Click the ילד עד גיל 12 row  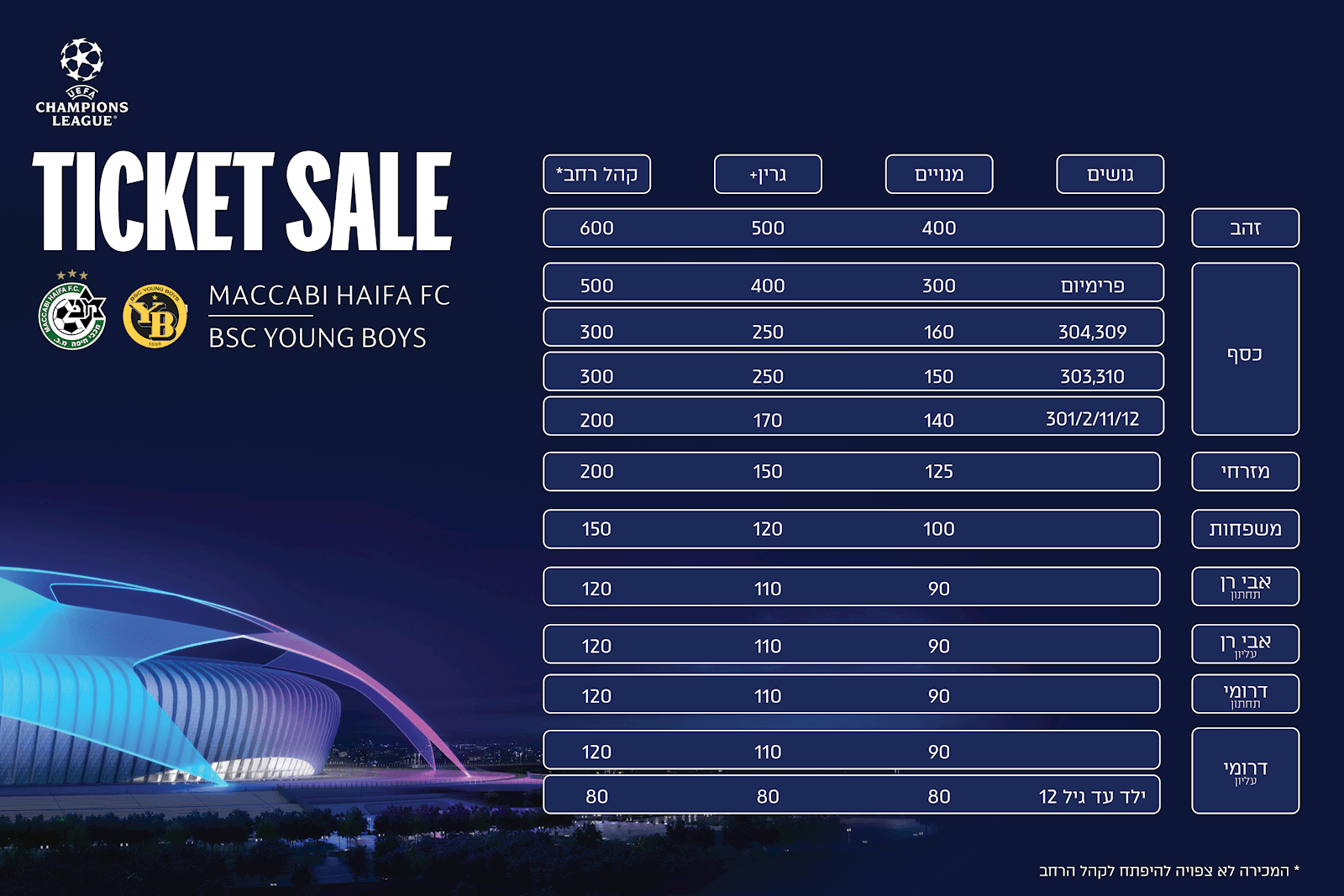[x=852, y=795]
